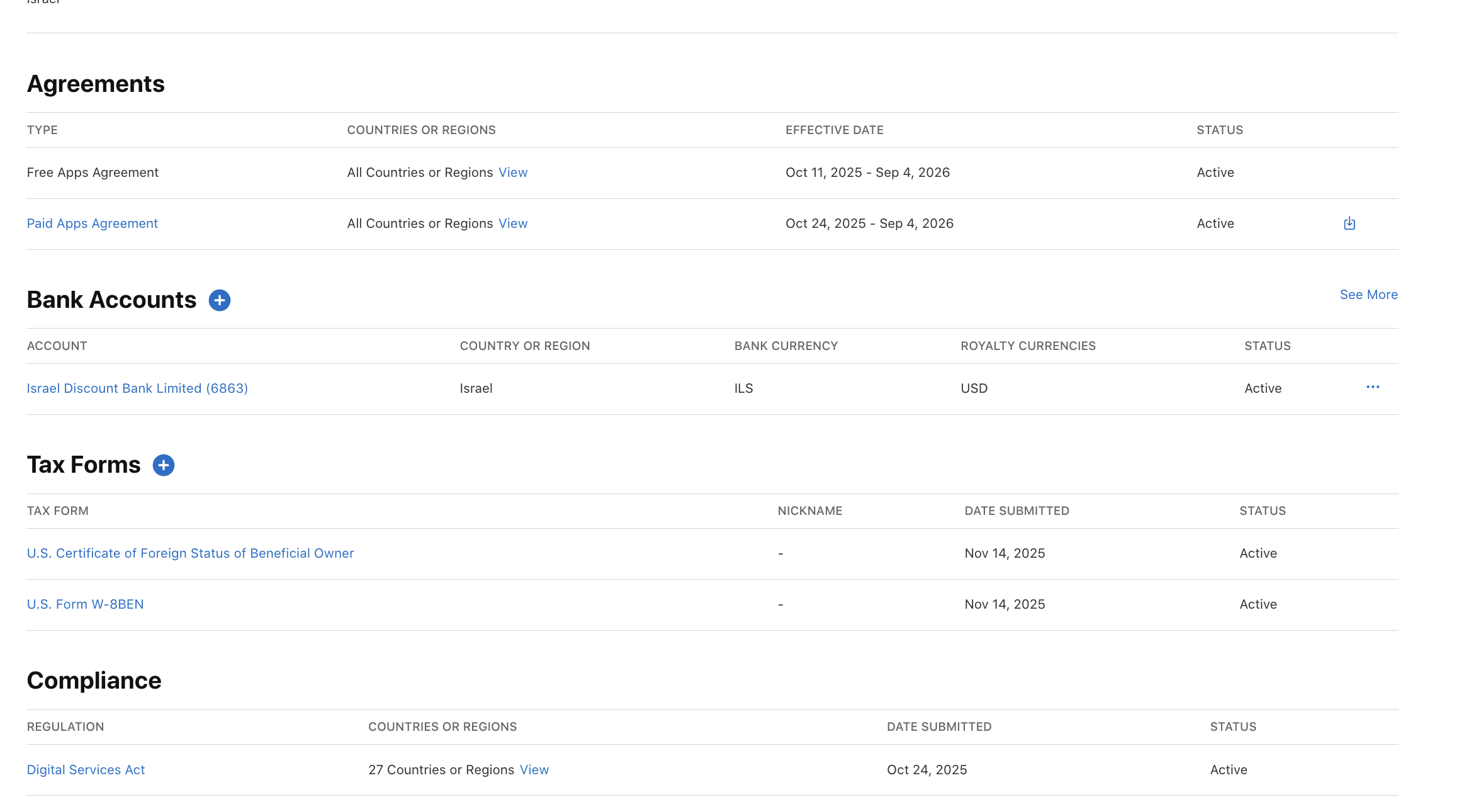The image size is (1459, 812).
Task: Open the Paid Apps Agreement link
Action: coord(92,223)
